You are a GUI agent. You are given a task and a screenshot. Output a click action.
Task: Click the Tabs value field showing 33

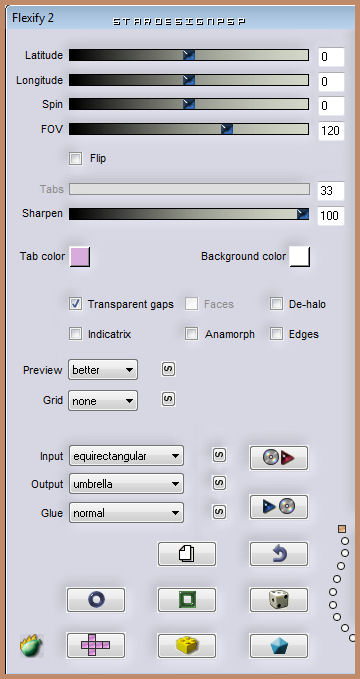point(331,191)
